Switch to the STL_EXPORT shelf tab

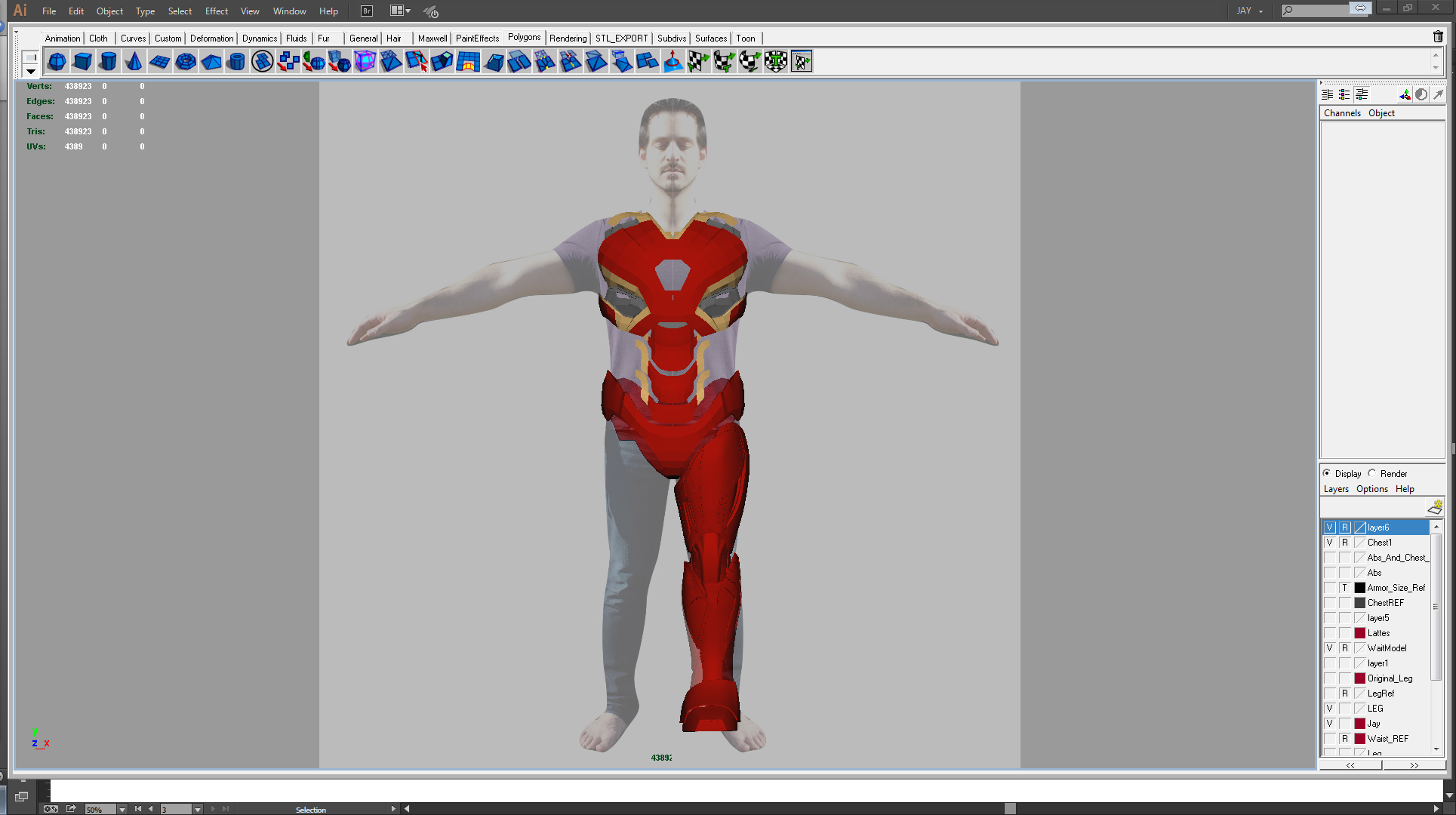coord(621,38)
